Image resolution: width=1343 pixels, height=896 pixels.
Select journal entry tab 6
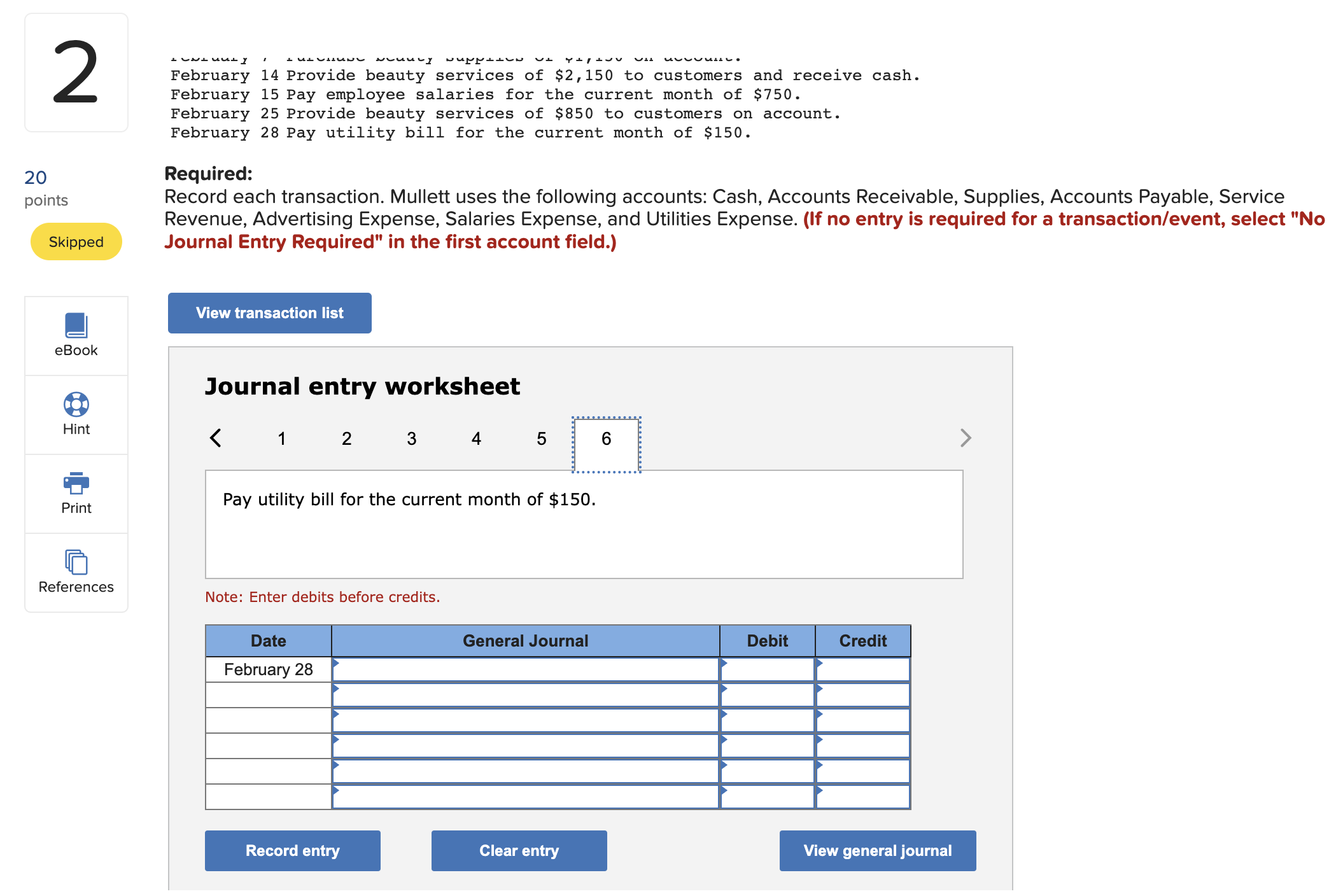click(x=606, y=438)
